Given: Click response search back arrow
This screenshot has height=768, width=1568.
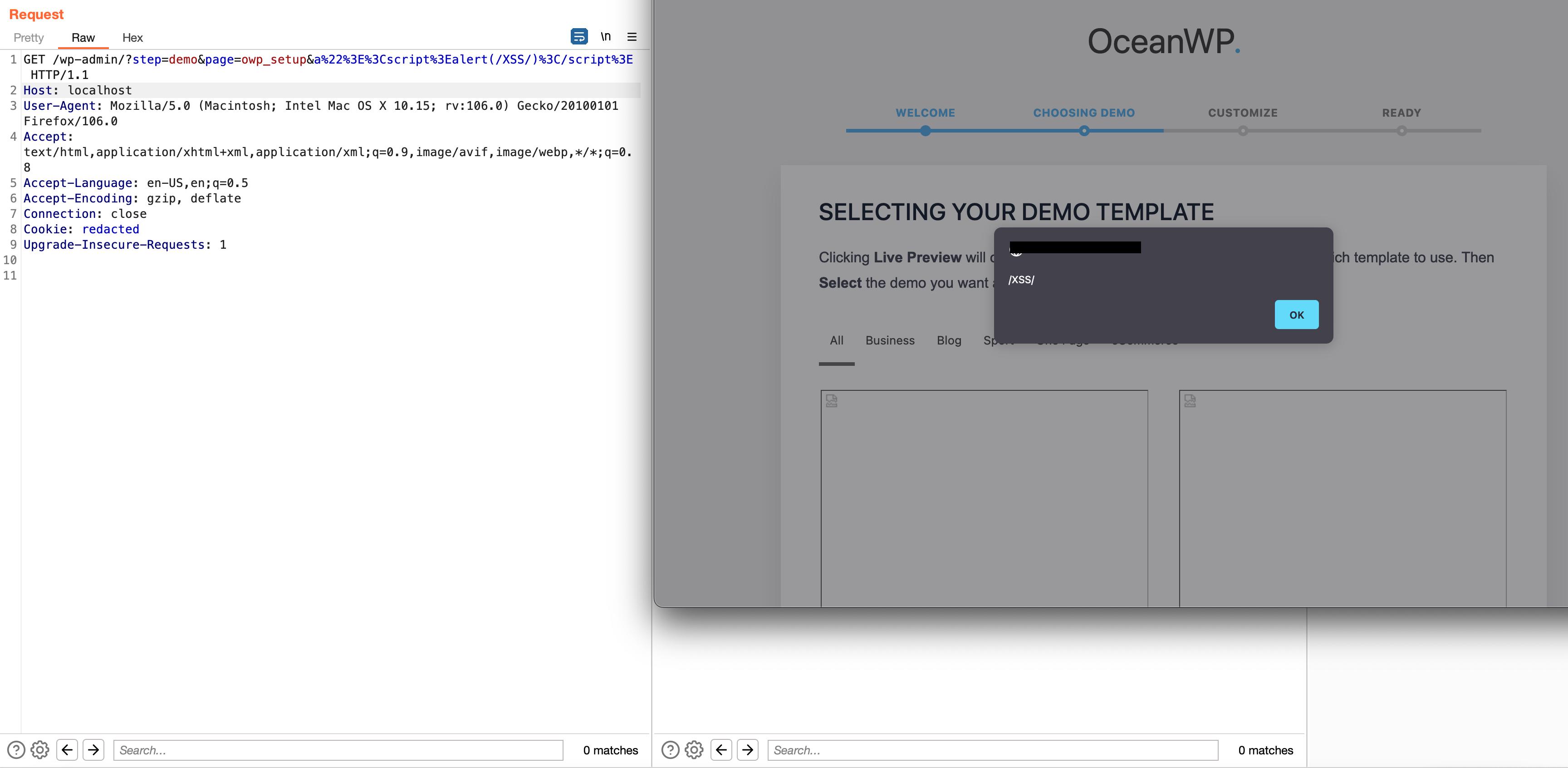Looking at the screenshot, I should point(721,750).
